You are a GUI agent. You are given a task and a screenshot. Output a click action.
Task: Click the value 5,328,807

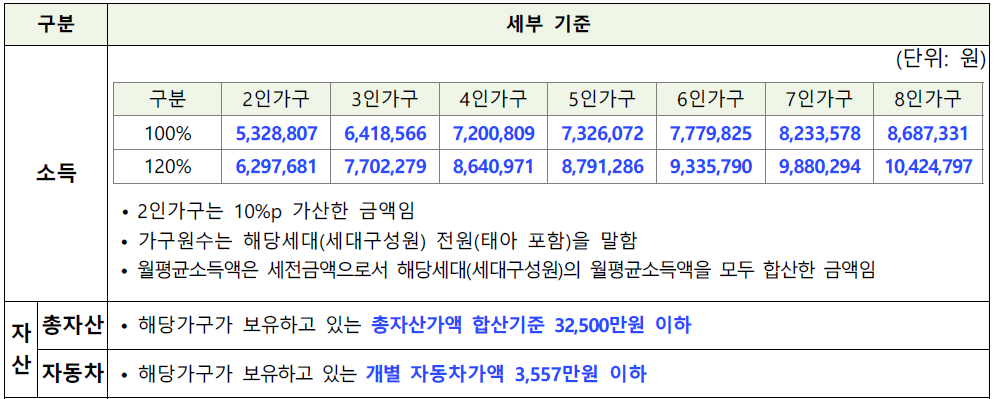(x=276, y=133)
